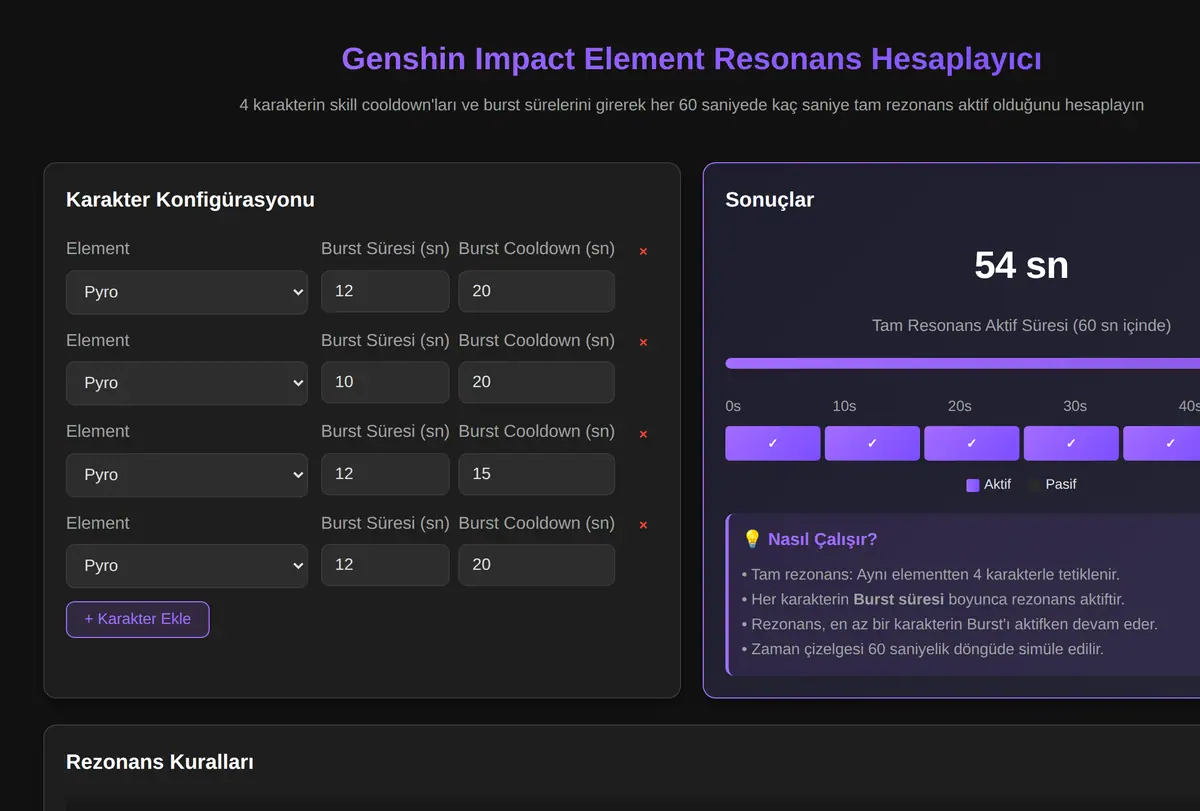Click the 40s timeline segment
Viewport: 1200px width, 811px height.
point(1162,443)
